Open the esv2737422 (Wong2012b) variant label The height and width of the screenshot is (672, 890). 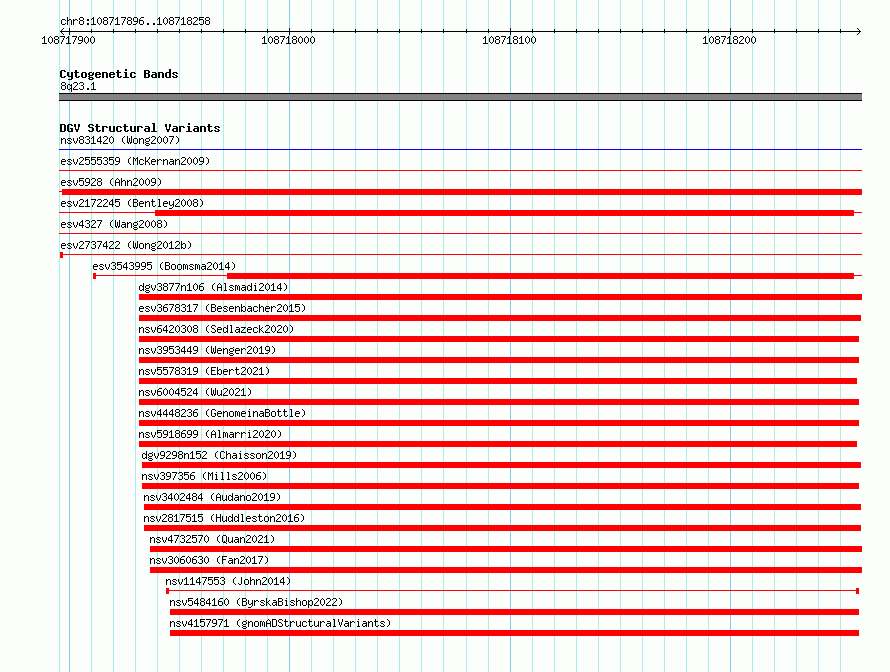[126, 245]
